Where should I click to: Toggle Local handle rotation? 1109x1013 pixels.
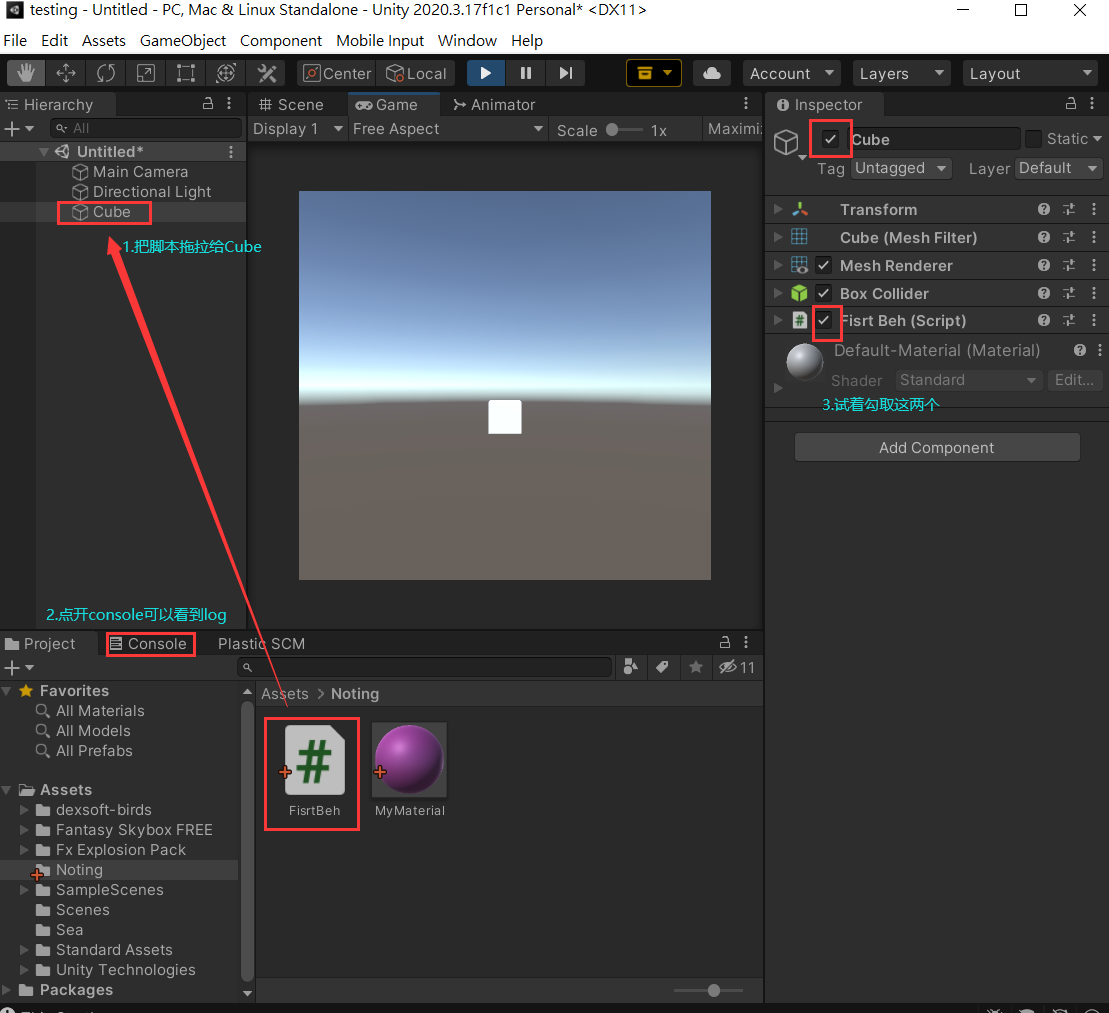[x=417, y=73]
